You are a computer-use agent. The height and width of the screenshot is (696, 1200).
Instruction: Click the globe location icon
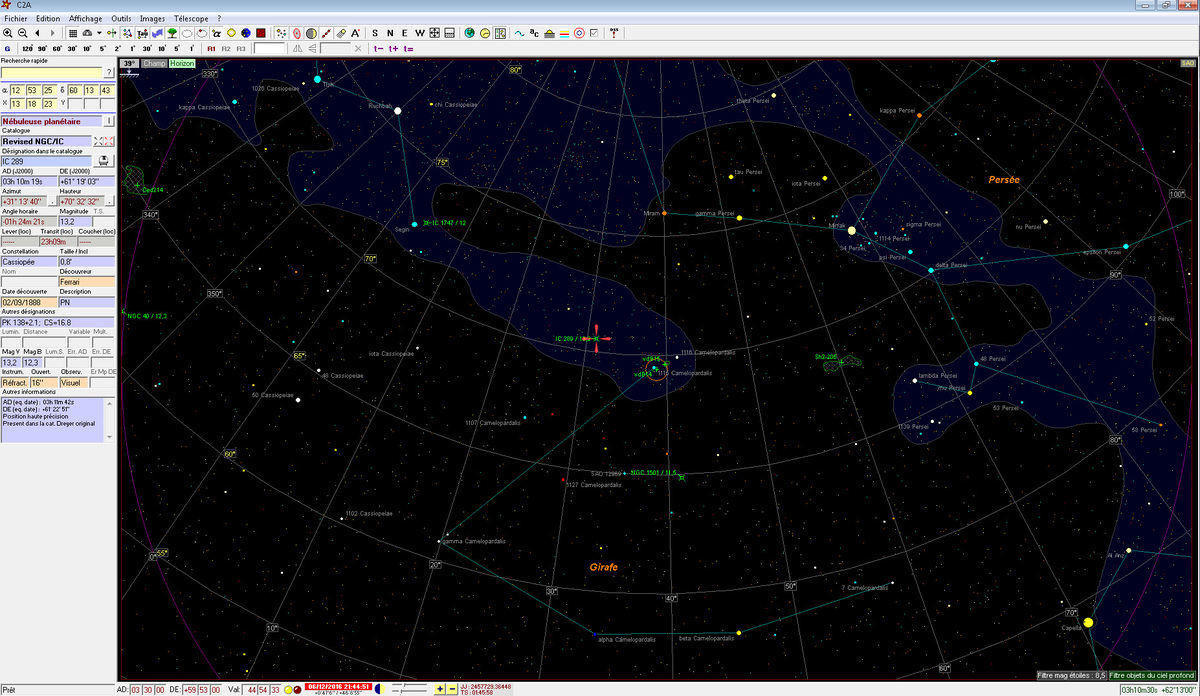click(x=470, y=33)
